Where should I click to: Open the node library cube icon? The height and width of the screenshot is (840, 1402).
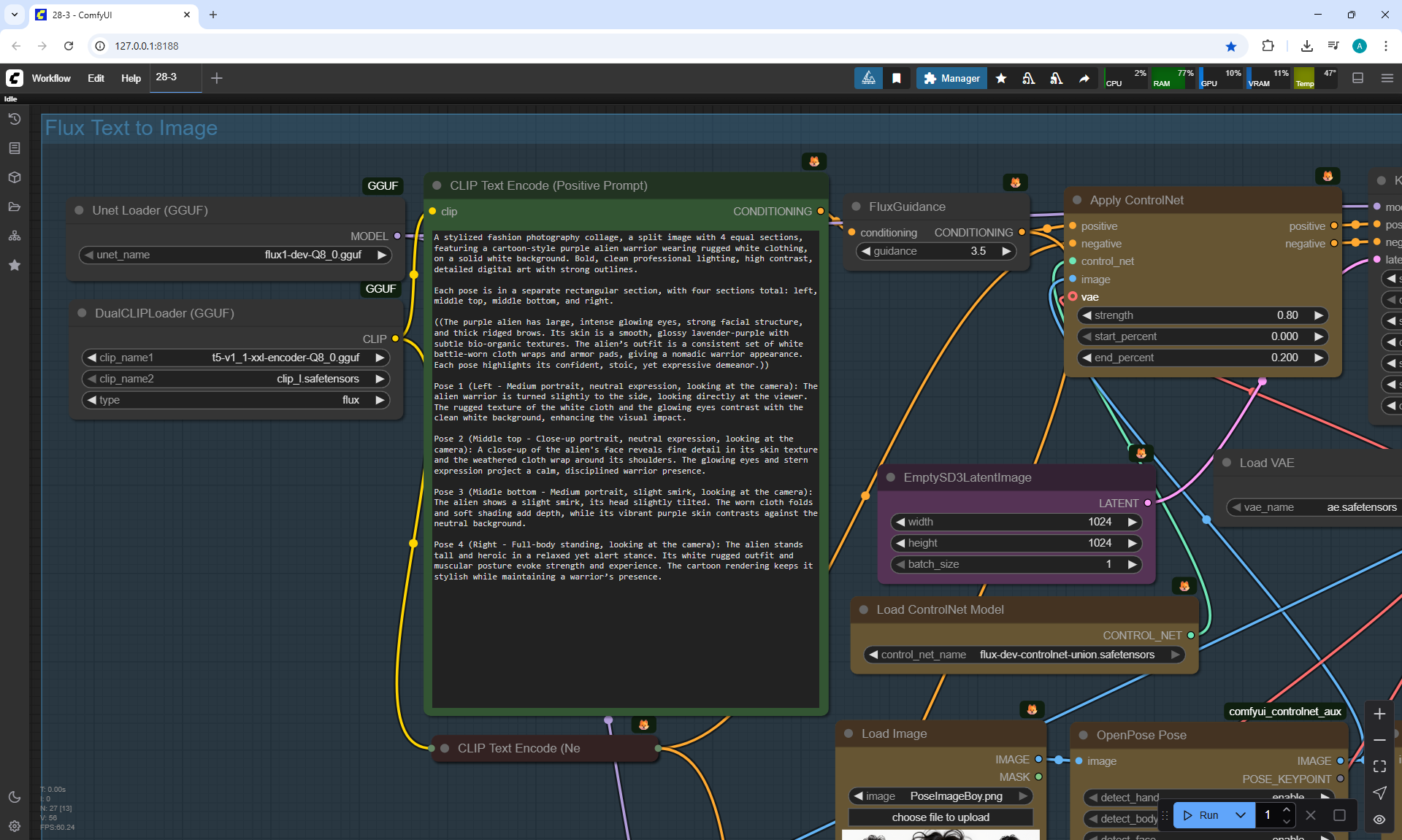15,177
